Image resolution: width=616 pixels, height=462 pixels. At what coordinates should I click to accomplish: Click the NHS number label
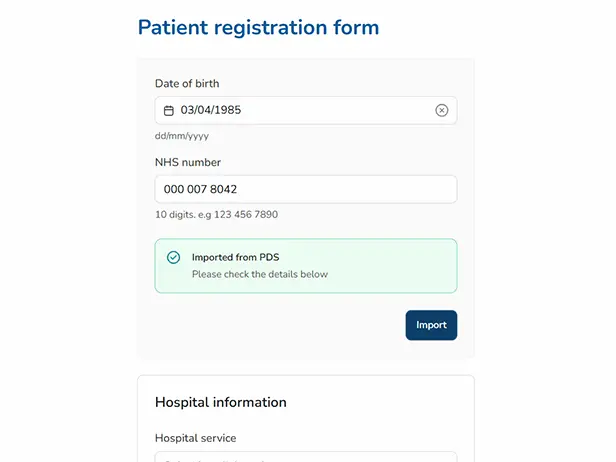(x=188, y=162)
